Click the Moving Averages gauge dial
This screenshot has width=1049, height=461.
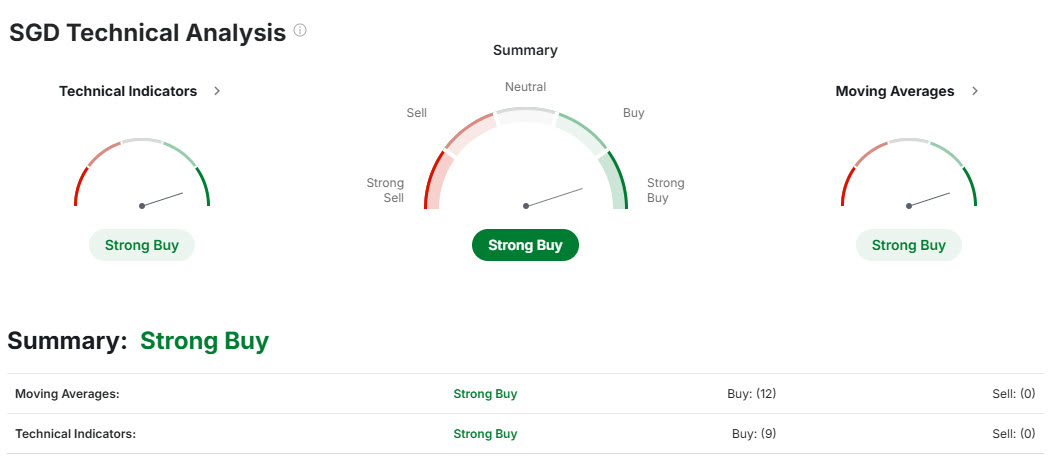click(x=909, y=175)
